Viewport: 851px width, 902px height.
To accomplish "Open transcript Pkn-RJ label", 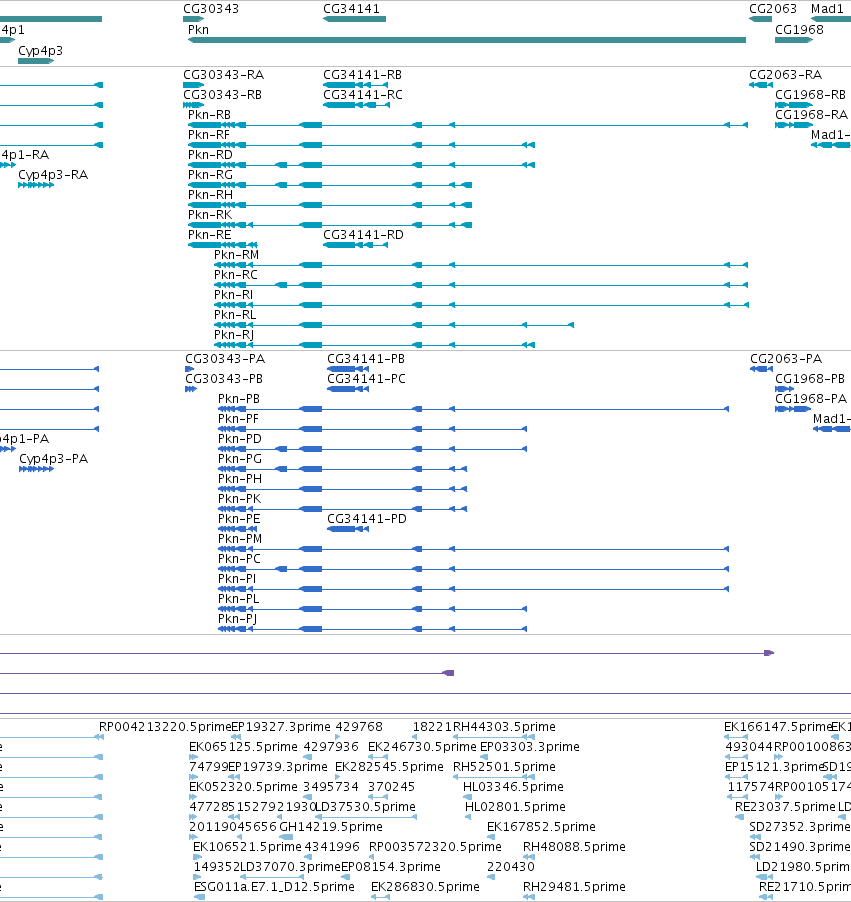I will pyautogui.click(x=234, y=335).
